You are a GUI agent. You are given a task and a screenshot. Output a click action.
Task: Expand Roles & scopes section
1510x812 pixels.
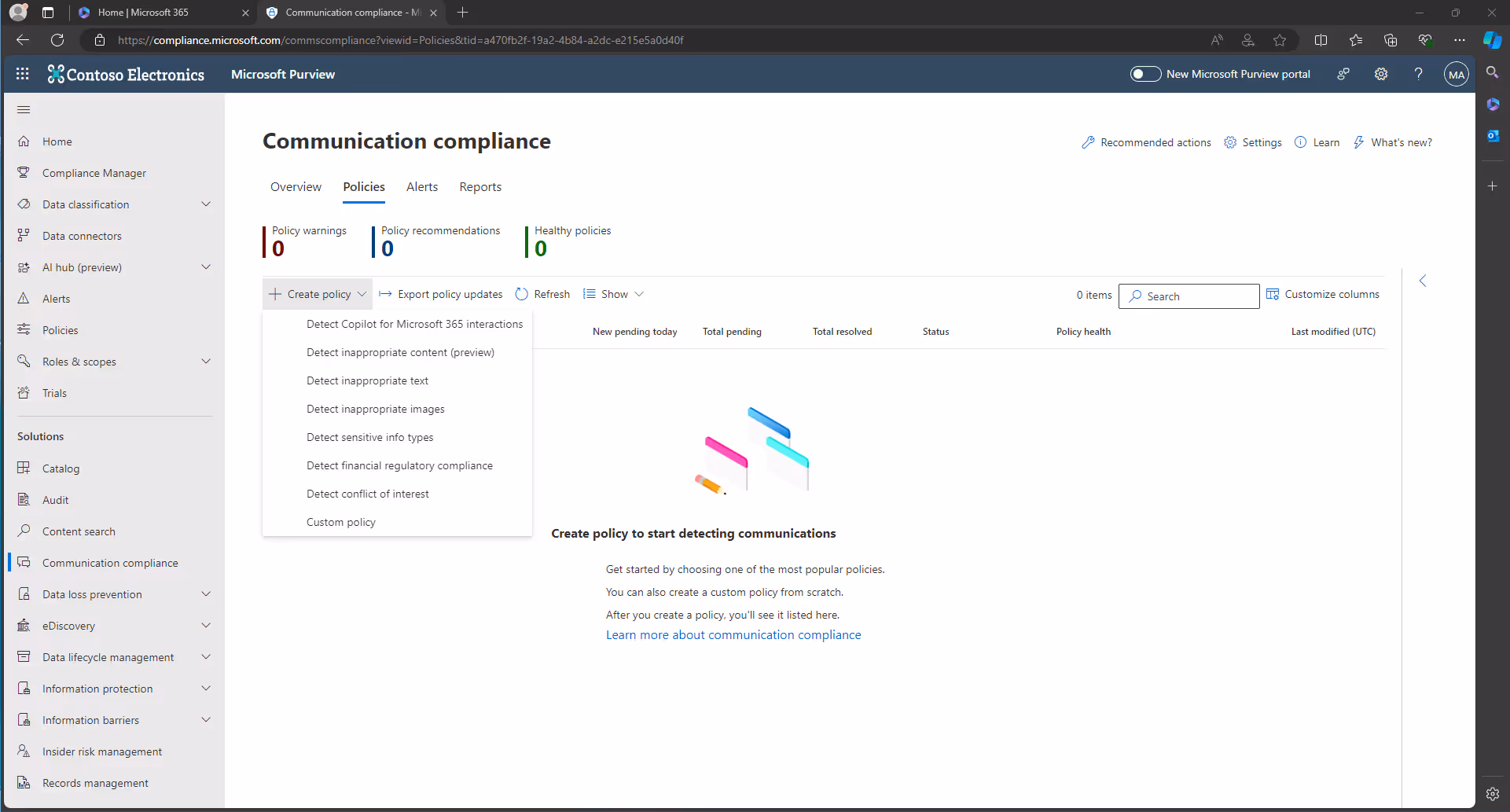206,362
